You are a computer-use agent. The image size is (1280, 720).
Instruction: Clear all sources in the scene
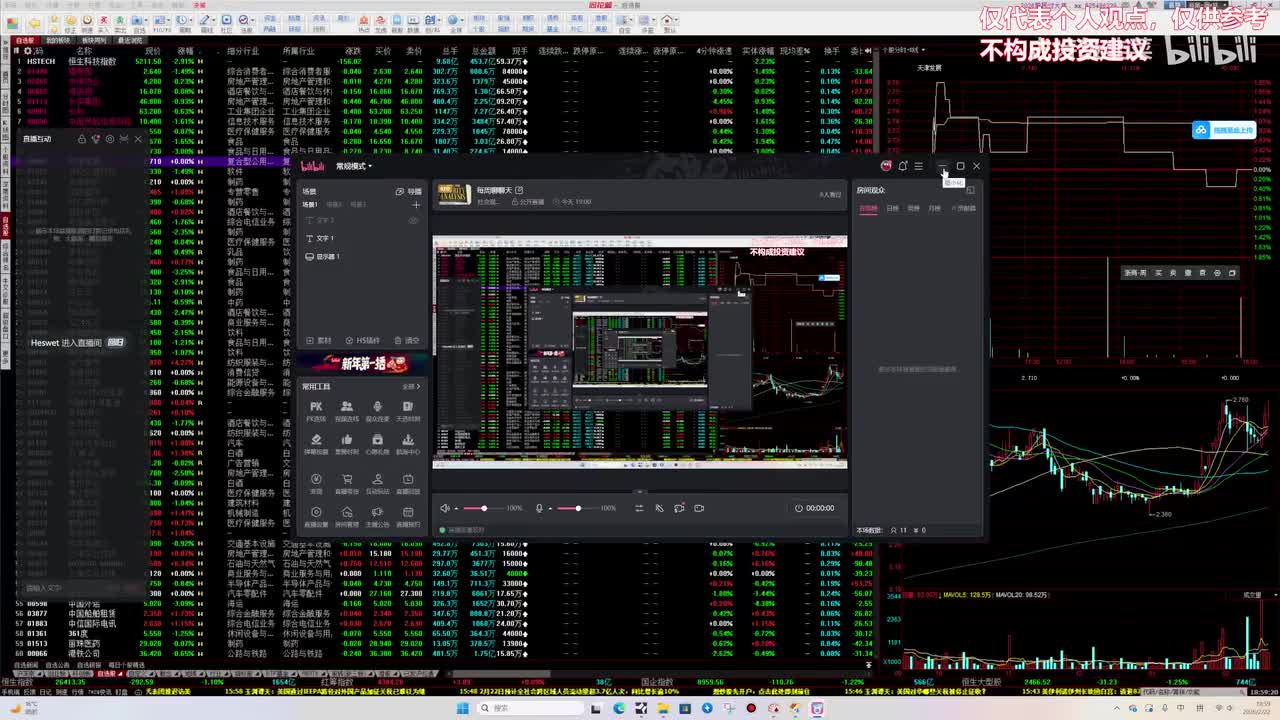(x=407, y=340)
